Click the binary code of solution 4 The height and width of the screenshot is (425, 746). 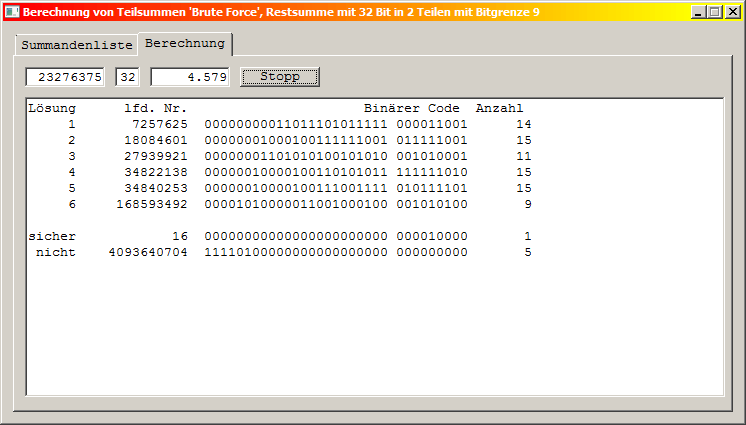pyautogui.click(x=335, y=172)
